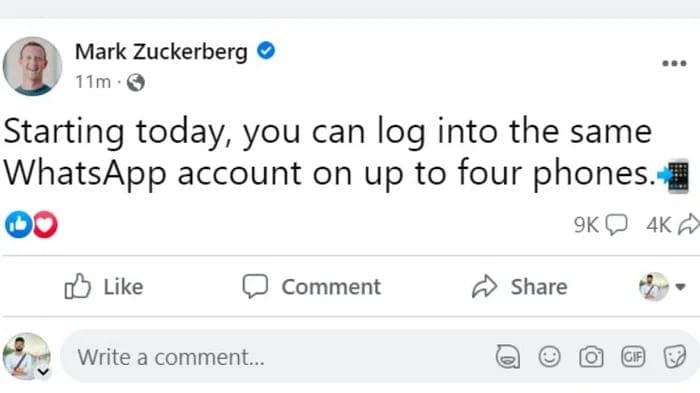Open the chevron on the commenter avatar
Image resolution: width=700 pixels, height=393 pixels.
coord(43,371)
